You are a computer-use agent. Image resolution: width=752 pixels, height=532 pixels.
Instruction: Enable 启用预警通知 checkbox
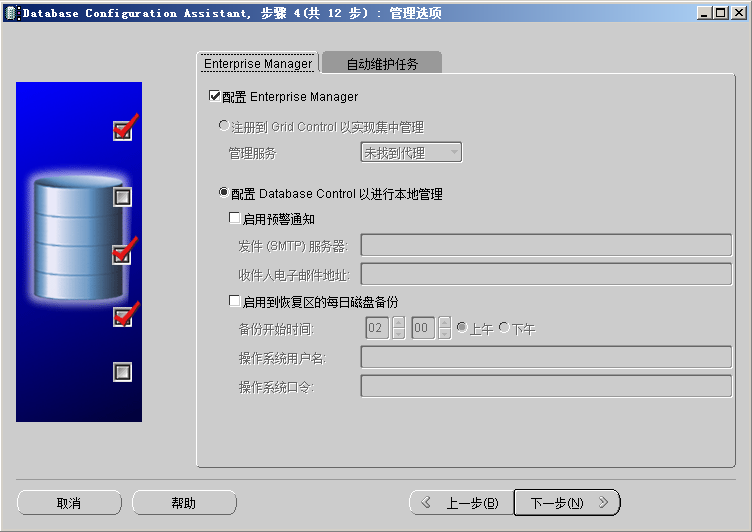click(235, 218)
